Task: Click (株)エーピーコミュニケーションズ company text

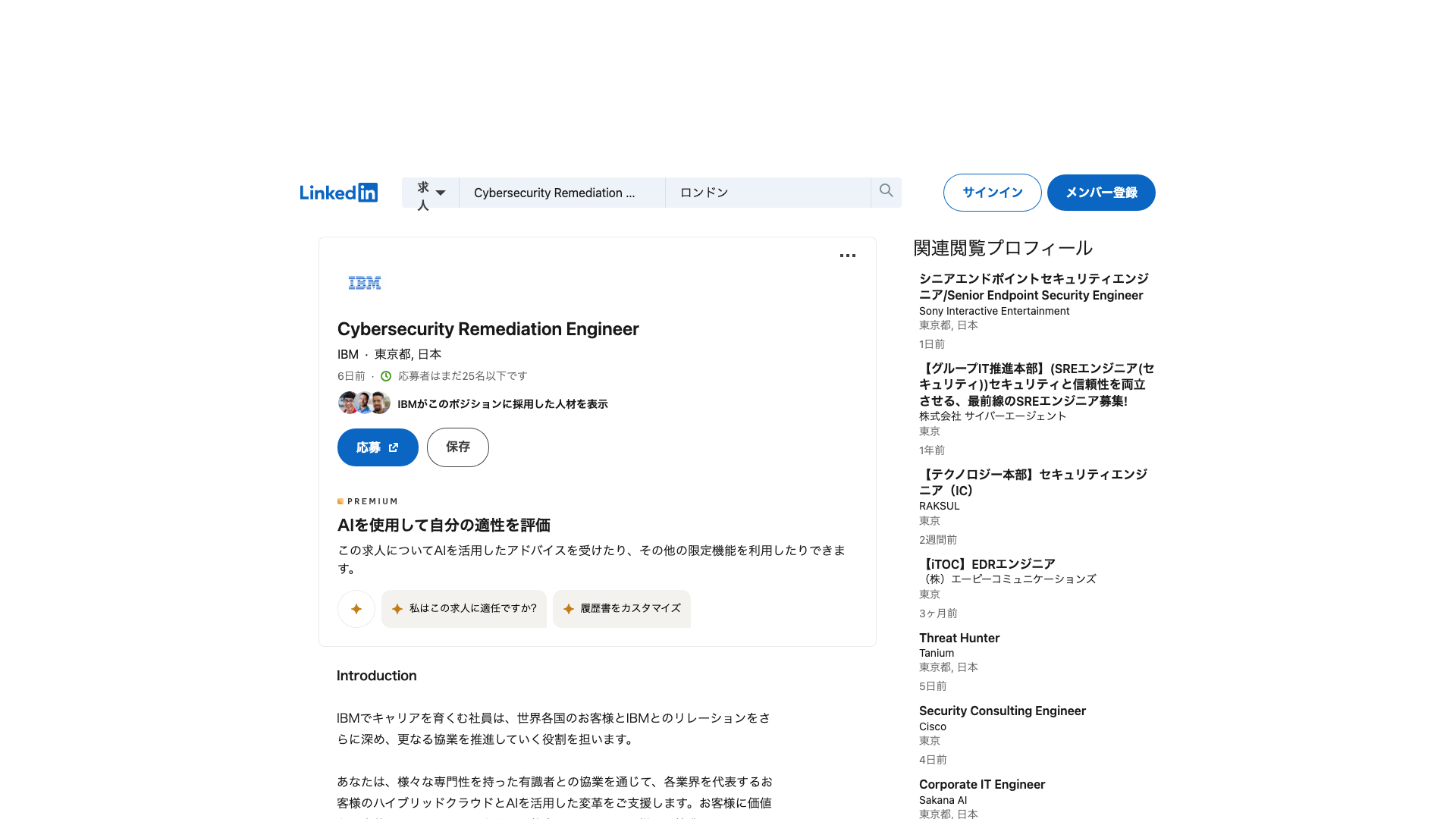Action: [x=1008, y=579]
